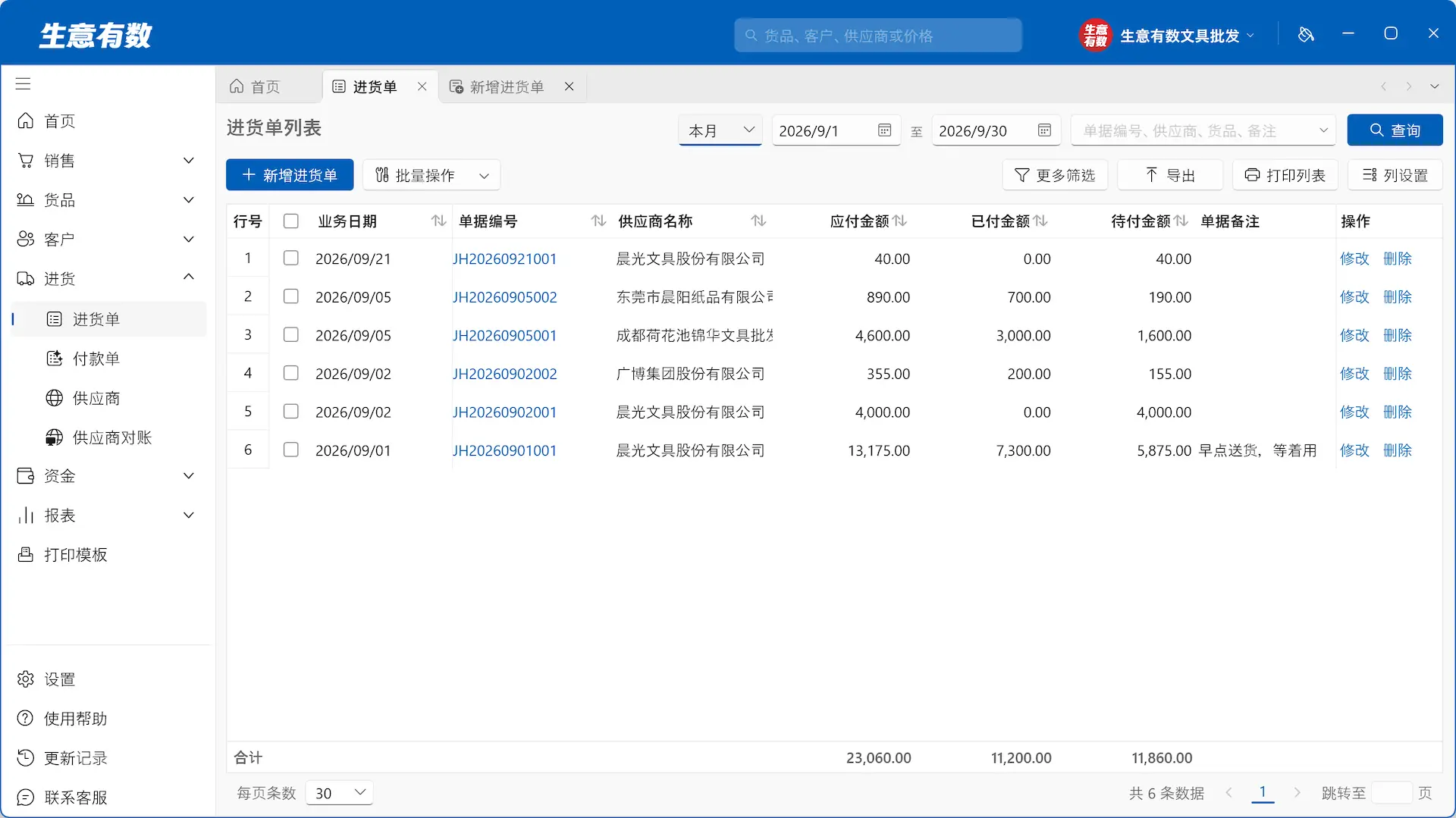Click the 新增进货单 blue button

pyautogui.click(x=290, y=175)
